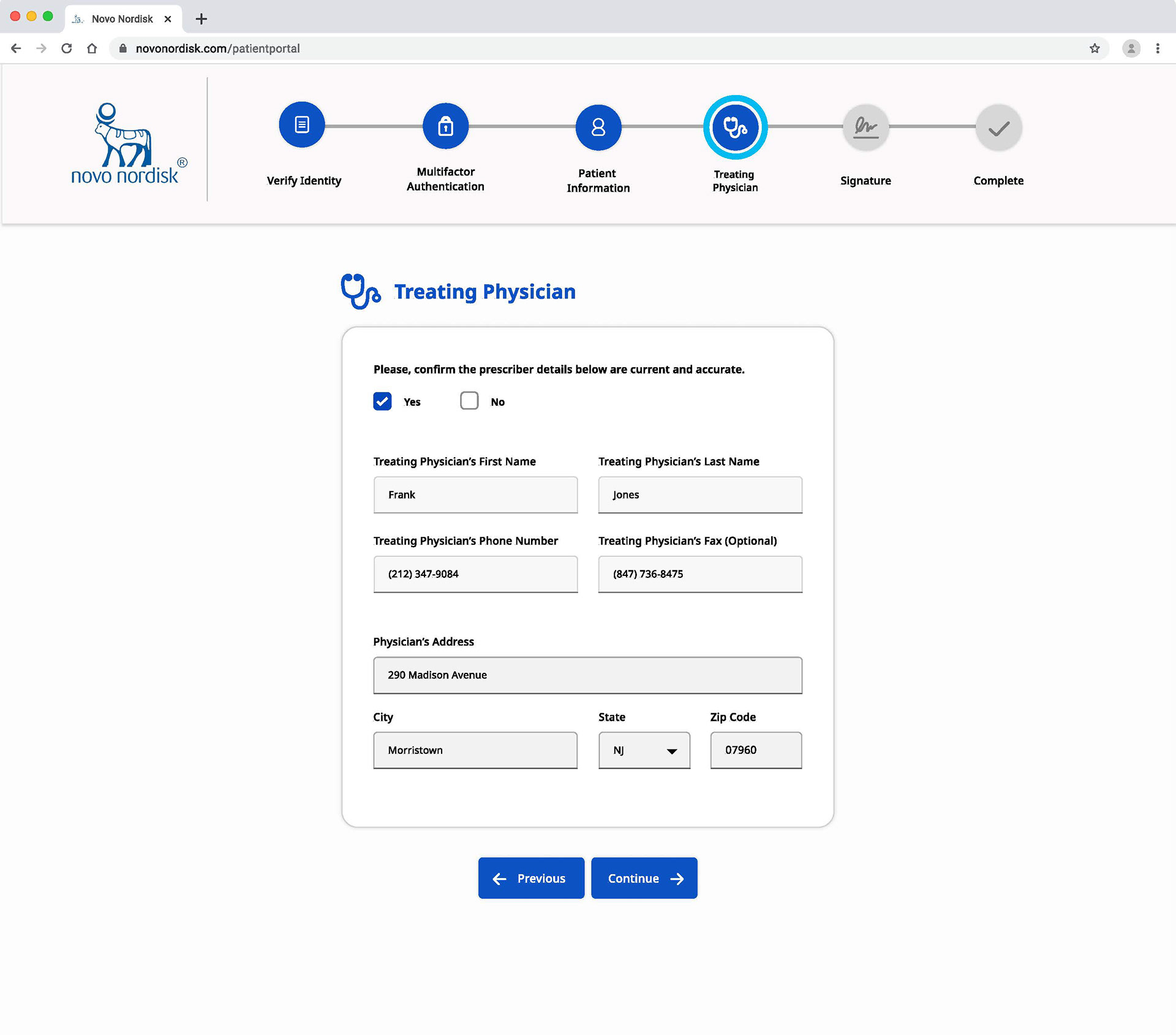This screenshot has height=1035, width=1176.
Task: Click the Treating Physician's Phone Number field
Action: tap(475, 574)
